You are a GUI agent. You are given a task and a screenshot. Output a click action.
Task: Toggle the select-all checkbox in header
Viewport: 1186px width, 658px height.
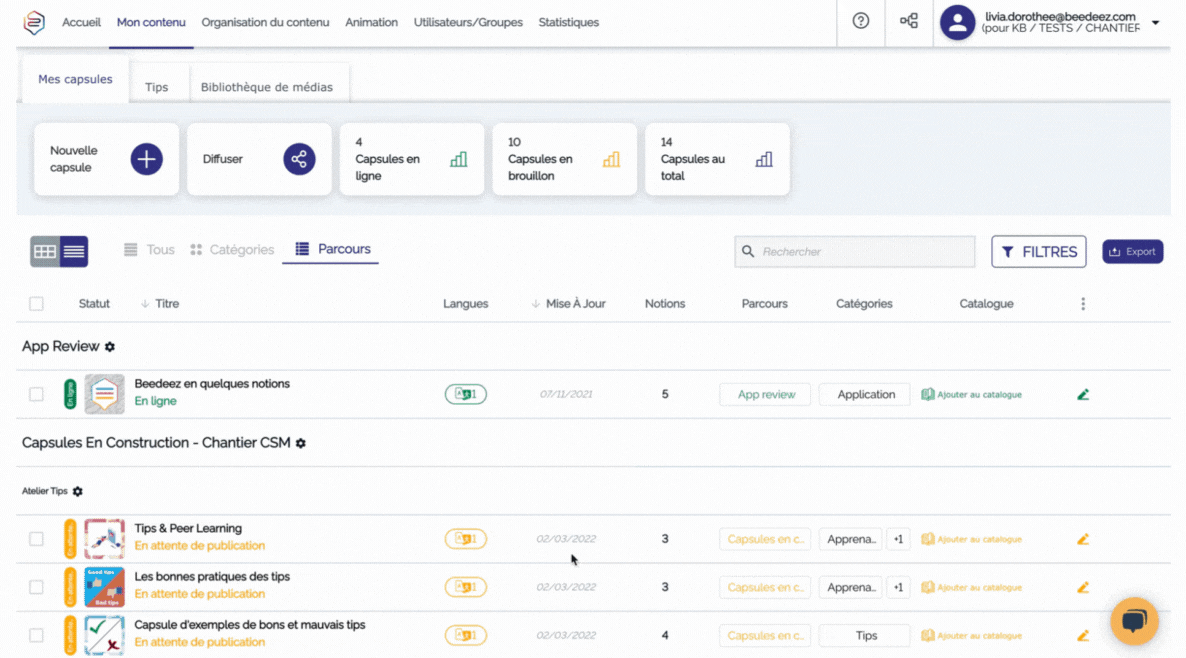click(37, 304)
